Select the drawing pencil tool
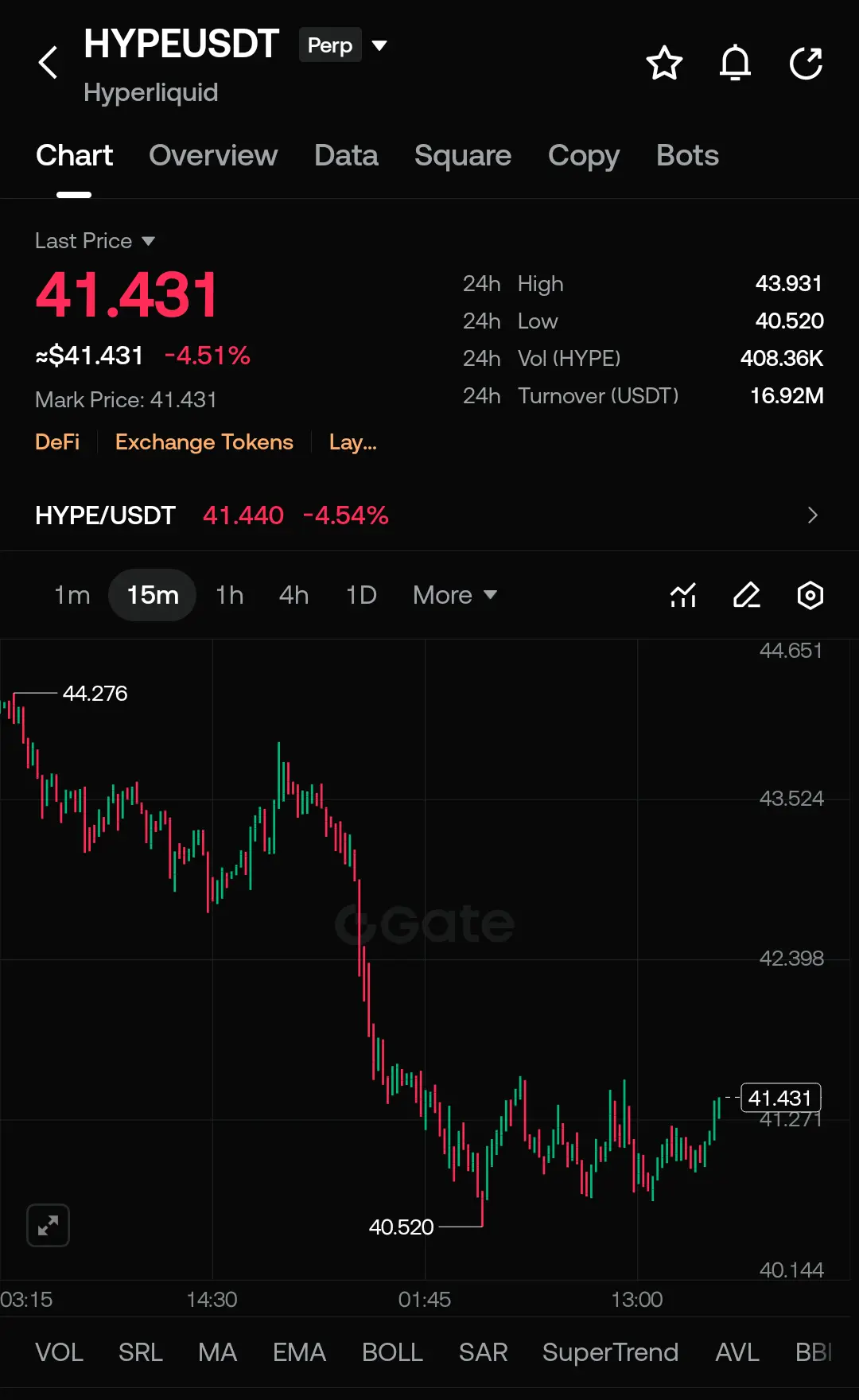 [x=747, y=595]
